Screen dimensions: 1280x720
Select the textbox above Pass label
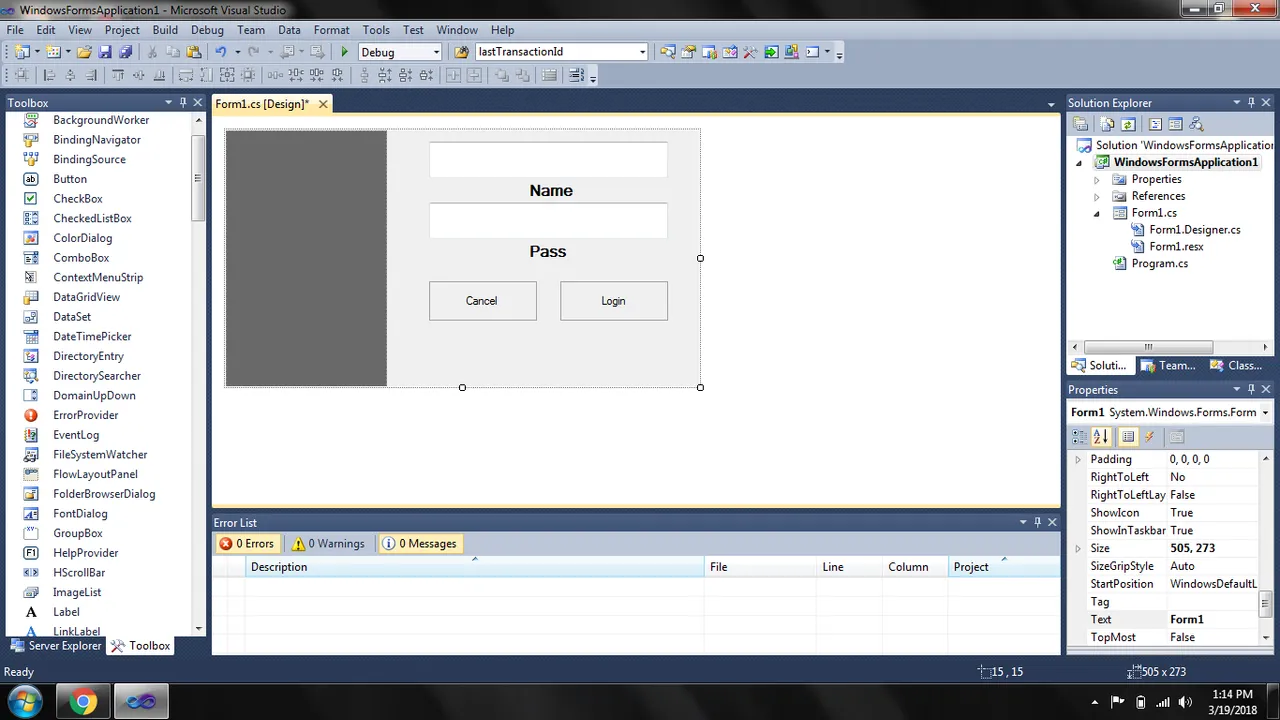point(548,221)
